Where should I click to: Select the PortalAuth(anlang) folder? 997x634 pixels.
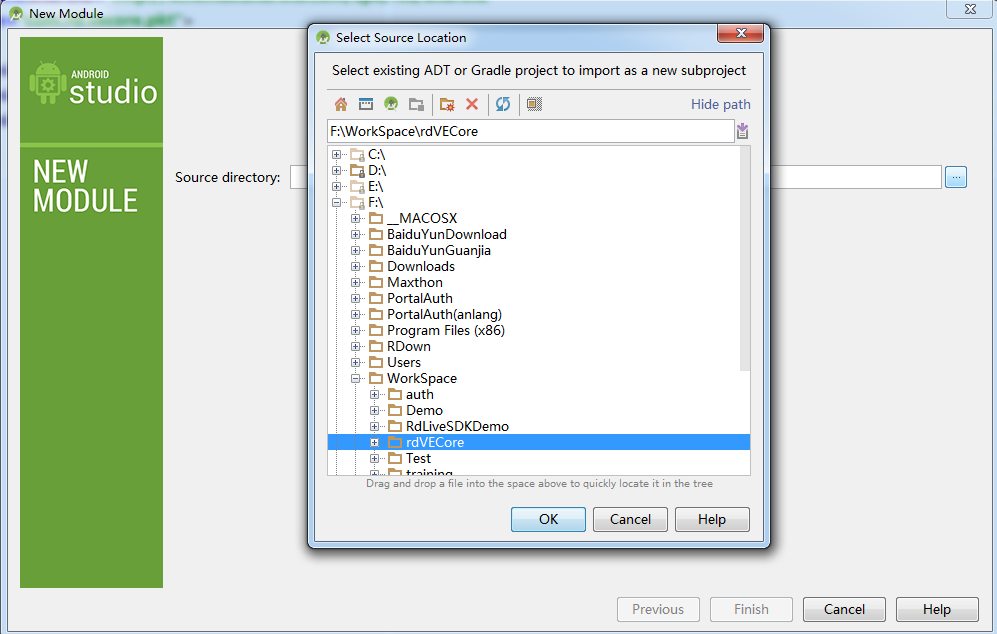pos(444,314)
